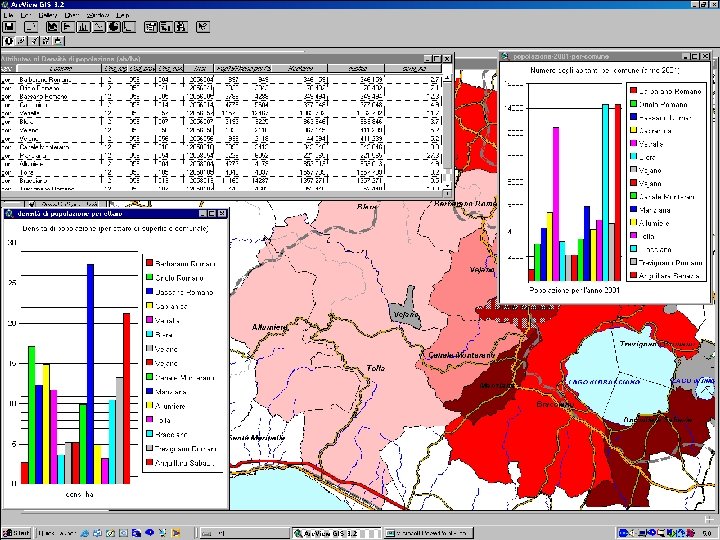
Task: Click green Oriolo Romano swatch in density legend
Action: [x=149, y=277]
